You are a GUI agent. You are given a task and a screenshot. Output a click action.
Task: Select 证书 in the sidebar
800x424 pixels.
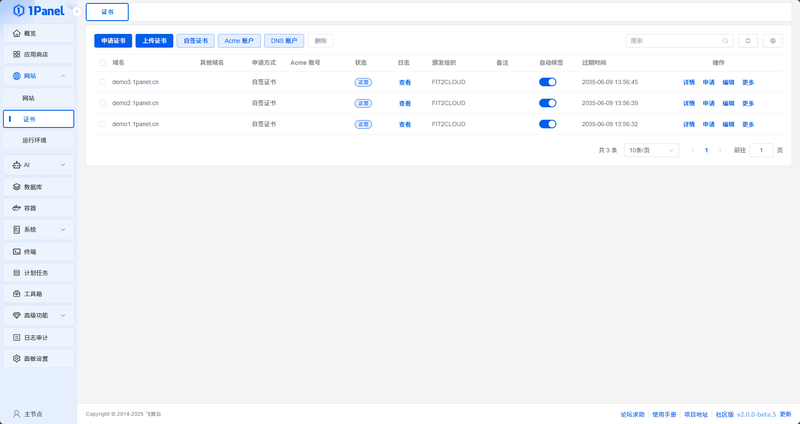coord(39,119)
